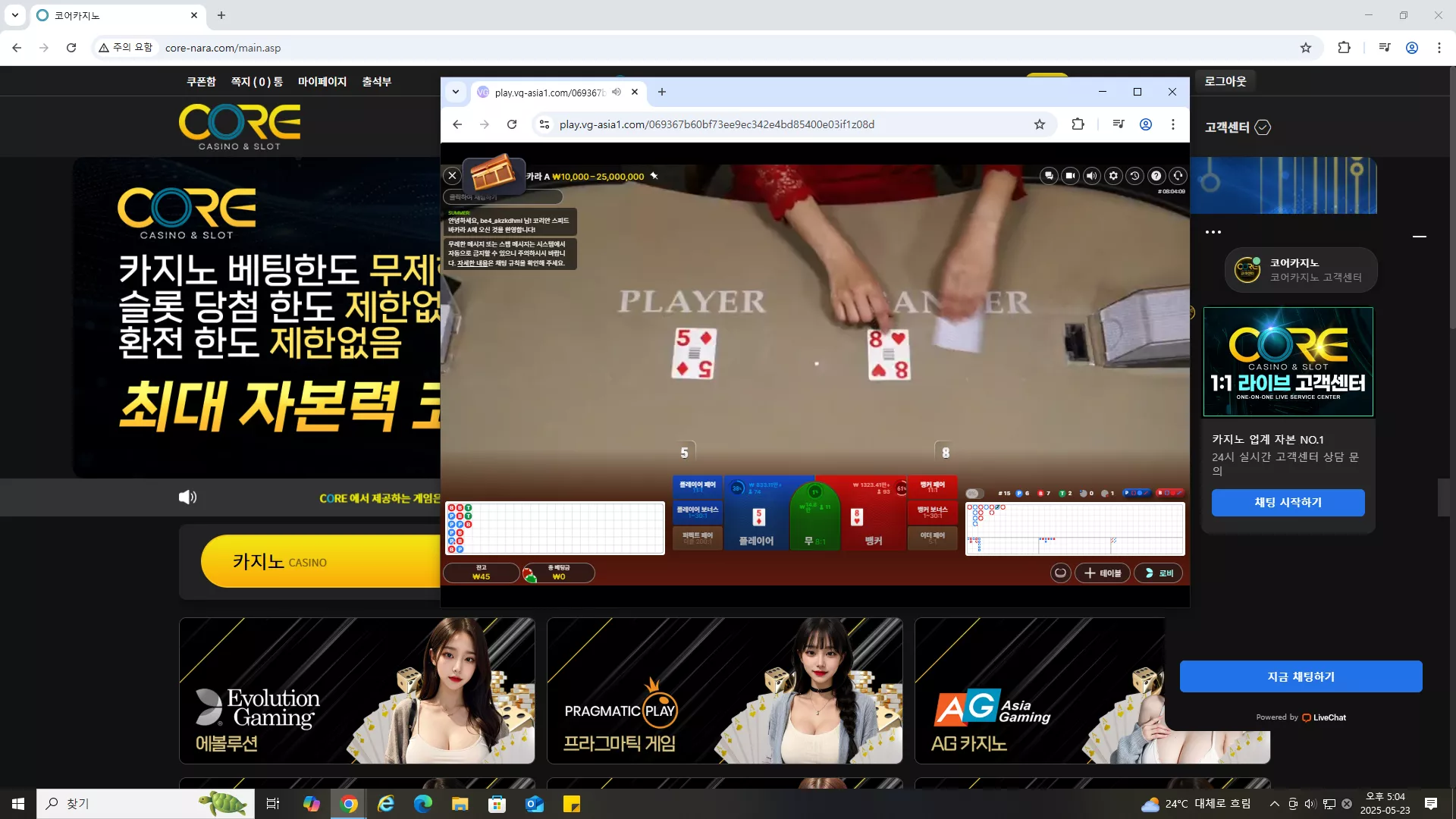Go to 마이페이지 menu item
This screenshot has width=1456, height=819.
[322, 82]
